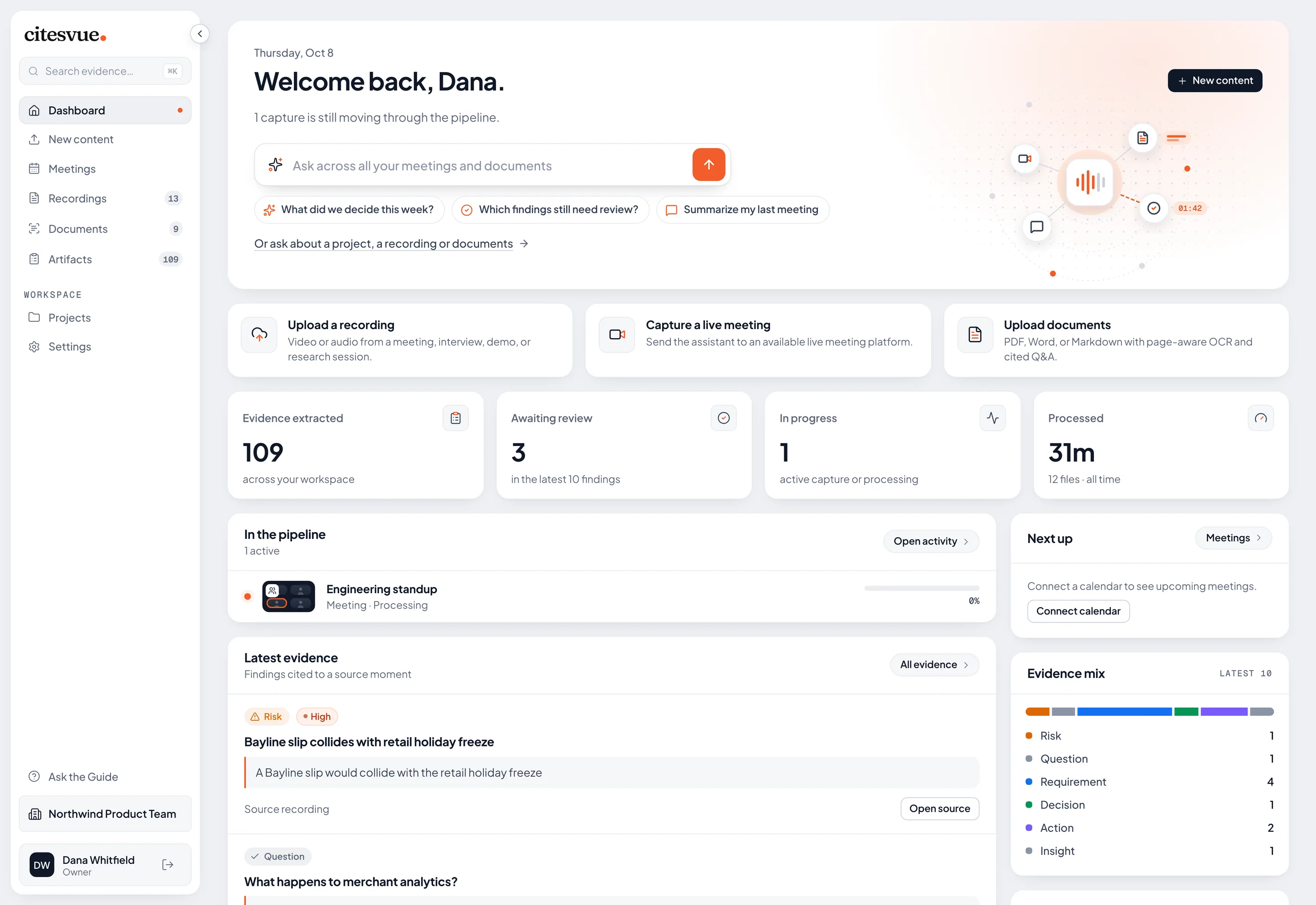Click the audio waveform icon in hero graphic
Screen dimensions: 1316x905
coord(1090,182)
